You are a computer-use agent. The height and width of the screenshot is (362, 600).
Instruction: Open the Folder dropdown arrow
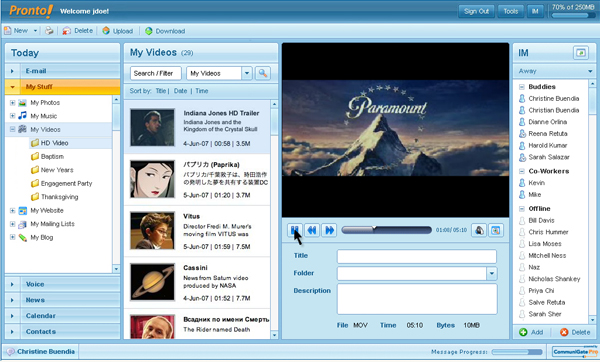[492, 273]
